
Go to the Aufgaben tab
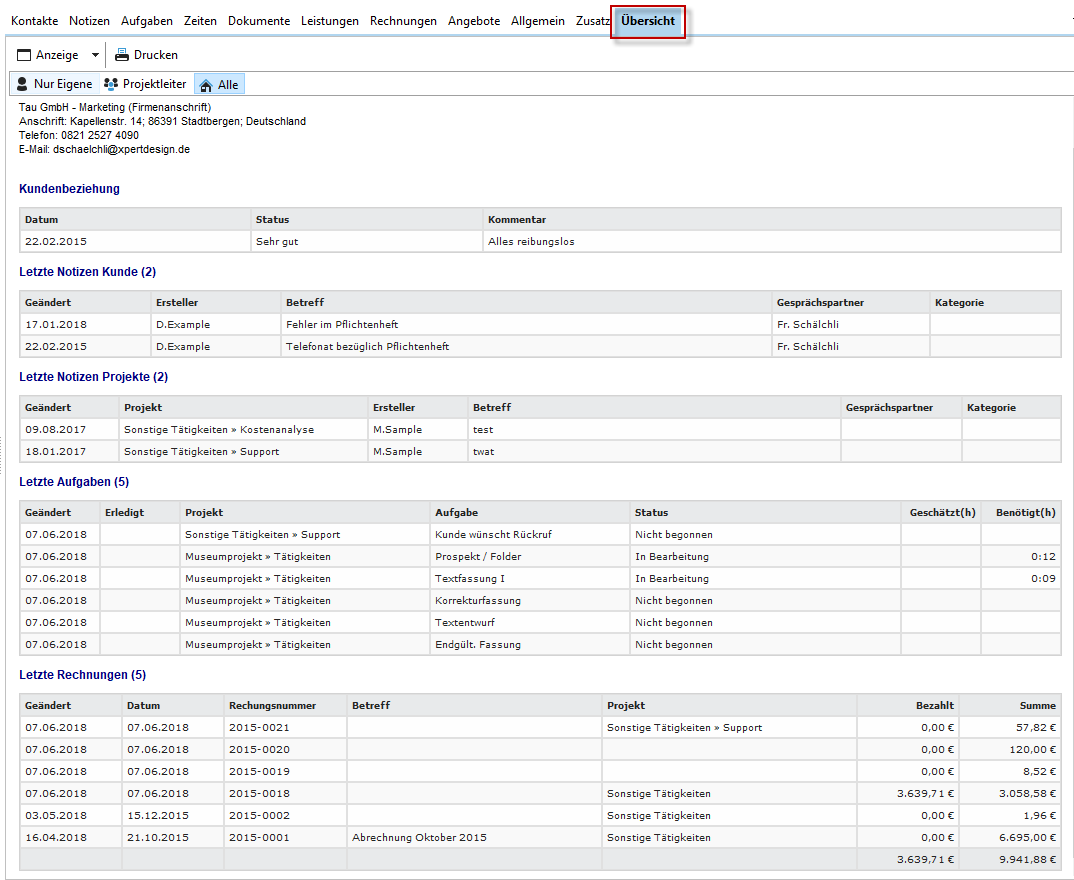point(146,21)
